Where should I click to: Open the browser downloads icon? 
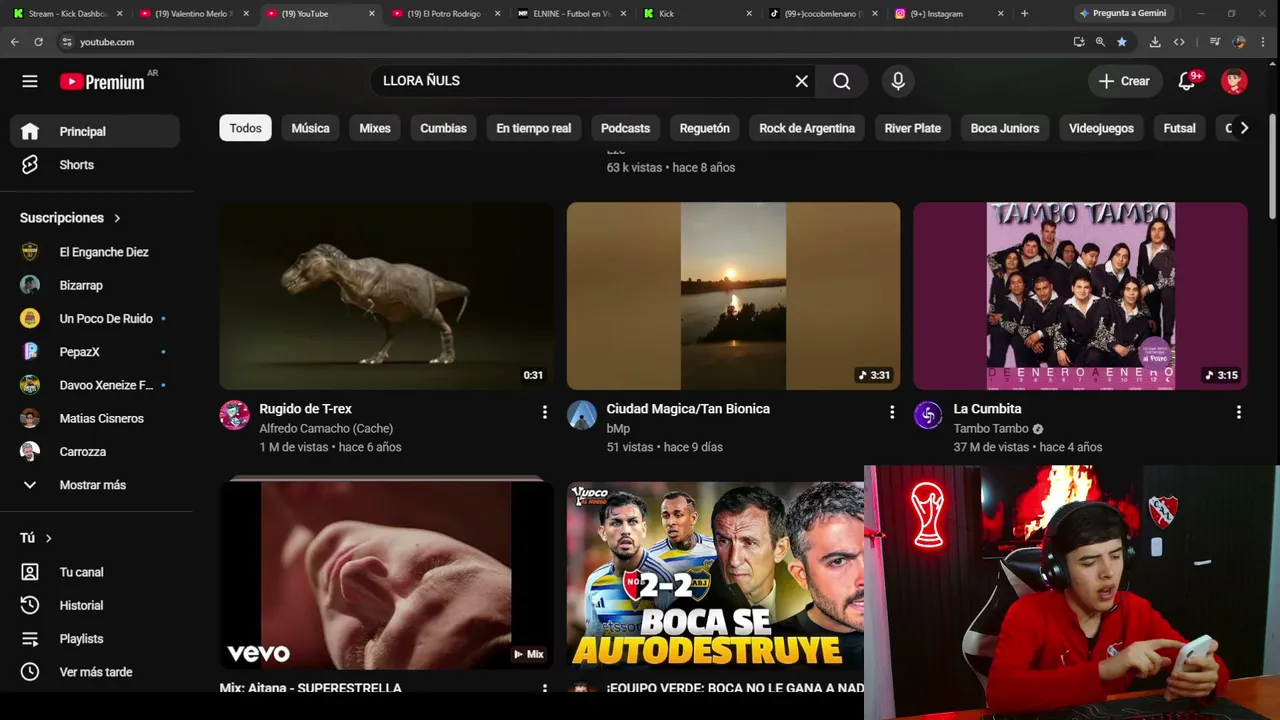click(x=1155, y=42)
